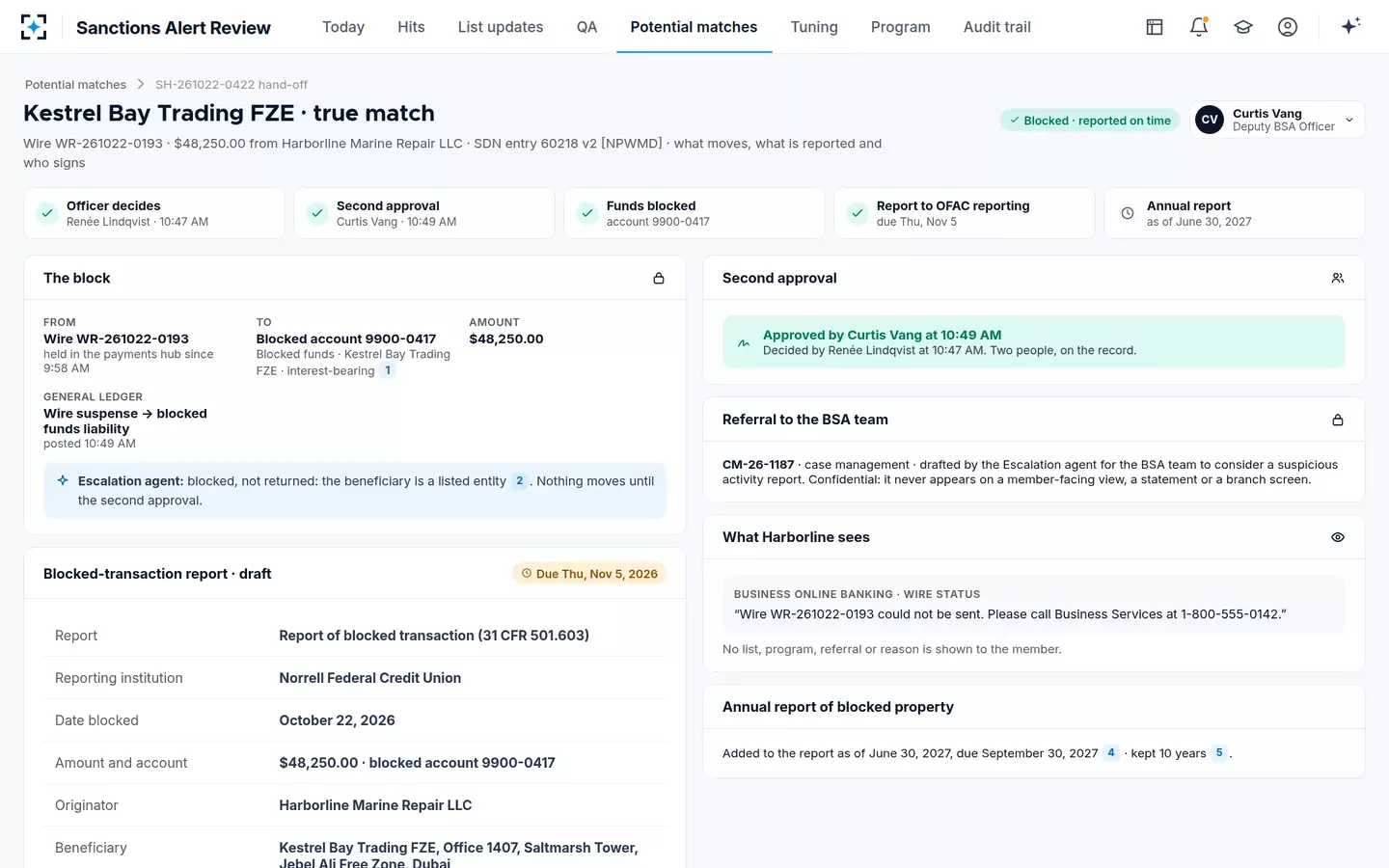The width and height of the screenshot is (1389, 868).
Task: Open the Tuning tab
Action: [x=814, y=27]
